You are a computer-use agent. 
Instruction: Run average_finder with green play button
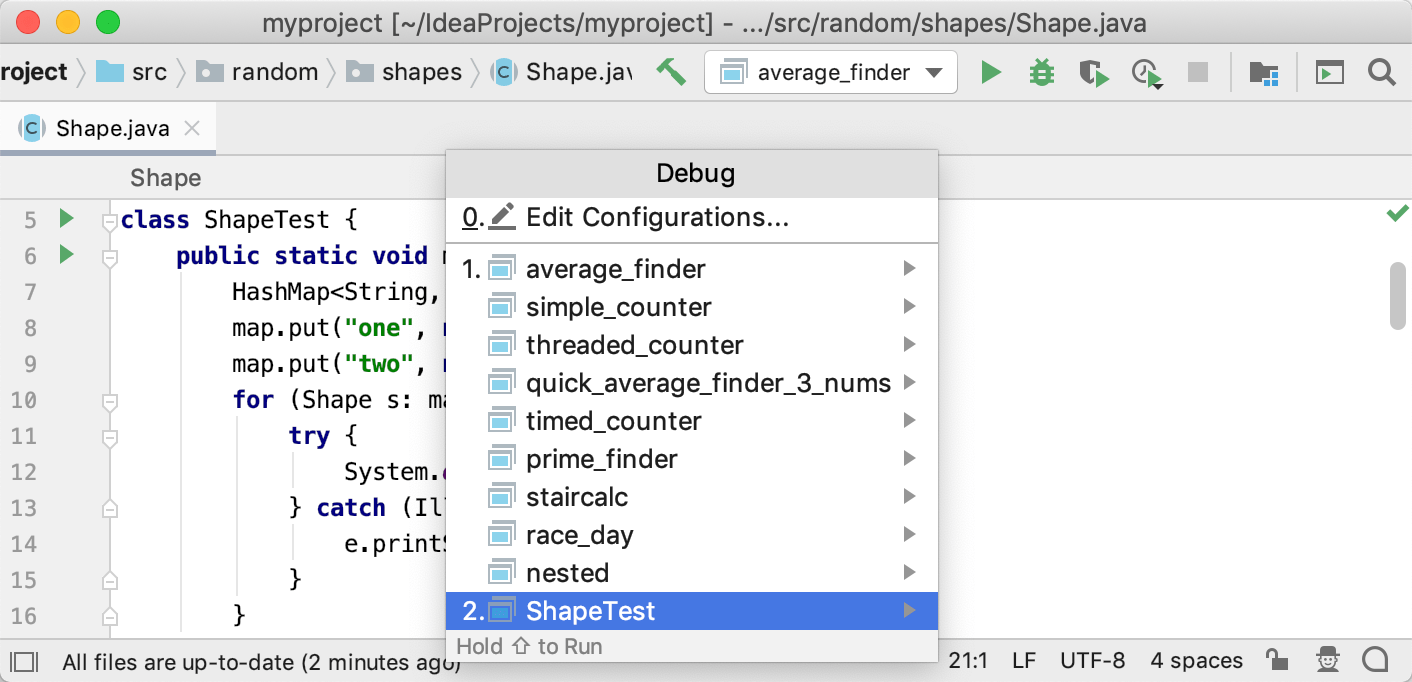coord(991,72)
